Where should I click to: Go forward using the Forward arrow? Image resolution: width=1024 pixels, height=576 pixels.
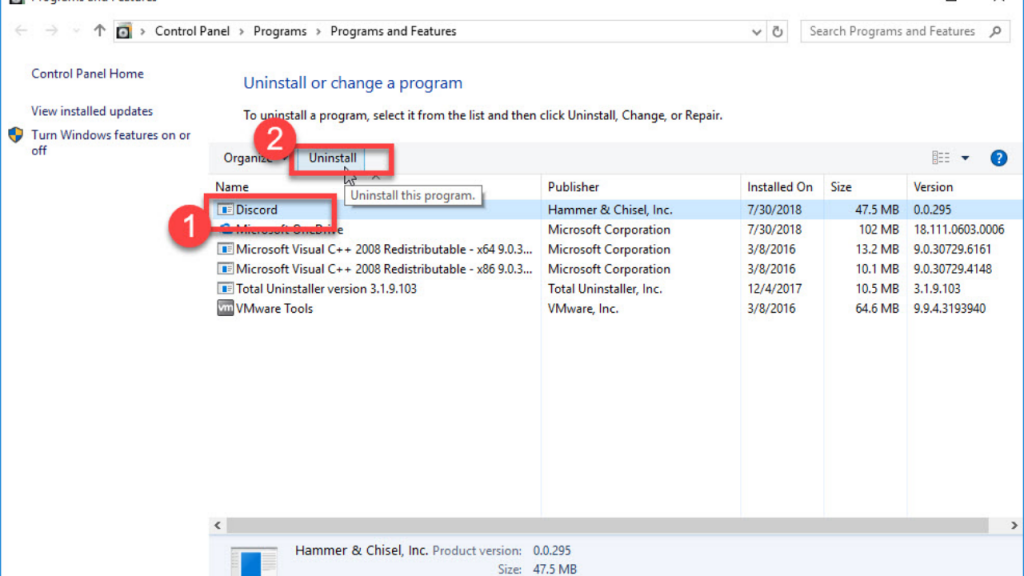point(51,31)
